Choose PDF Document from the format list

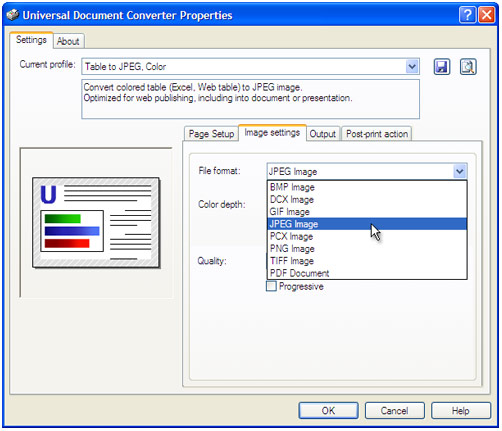click(x=367, y=273)
